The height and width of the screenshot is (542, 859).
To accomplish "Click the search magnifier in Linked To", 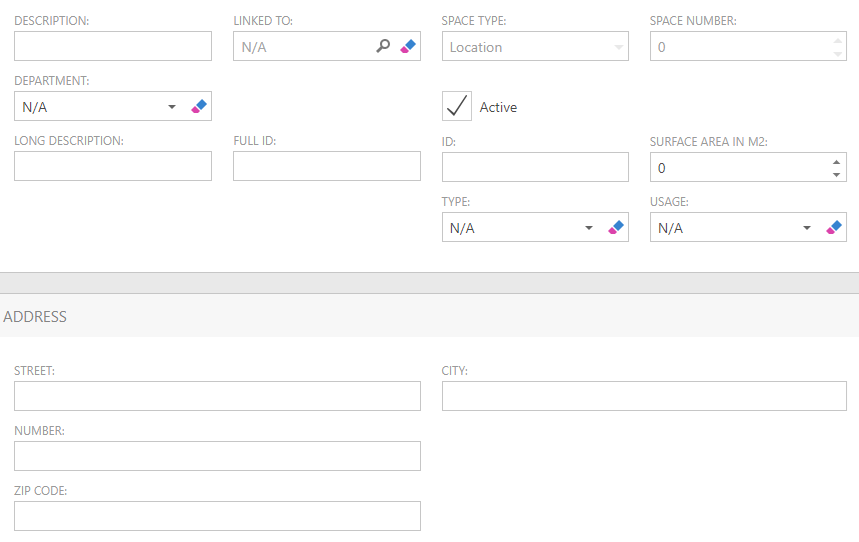I will click(x=382, y=46).
